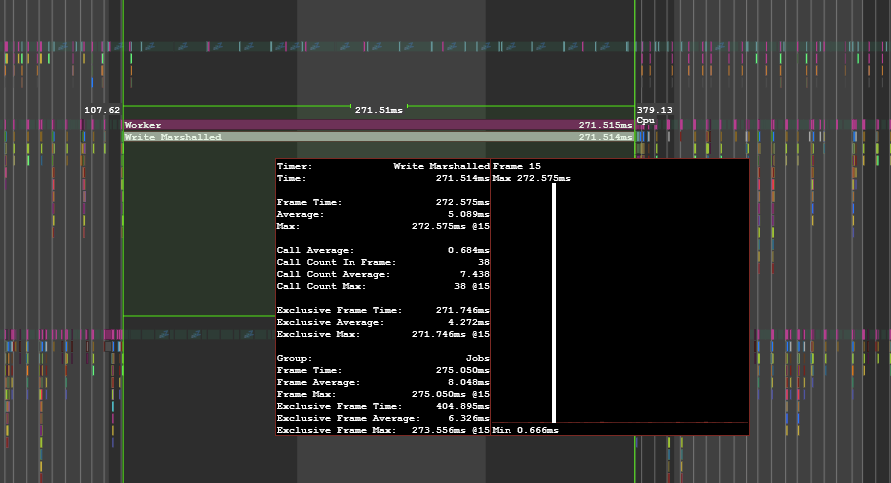Click the Exclusive Average 4.272ms row
Screen dimensions: 891x483
(383, 322)
